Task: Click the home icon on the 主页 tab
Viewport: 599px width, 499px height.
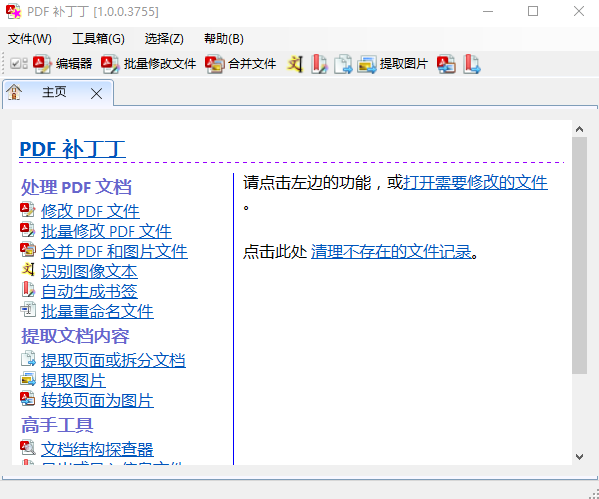Action: point(14,92)
